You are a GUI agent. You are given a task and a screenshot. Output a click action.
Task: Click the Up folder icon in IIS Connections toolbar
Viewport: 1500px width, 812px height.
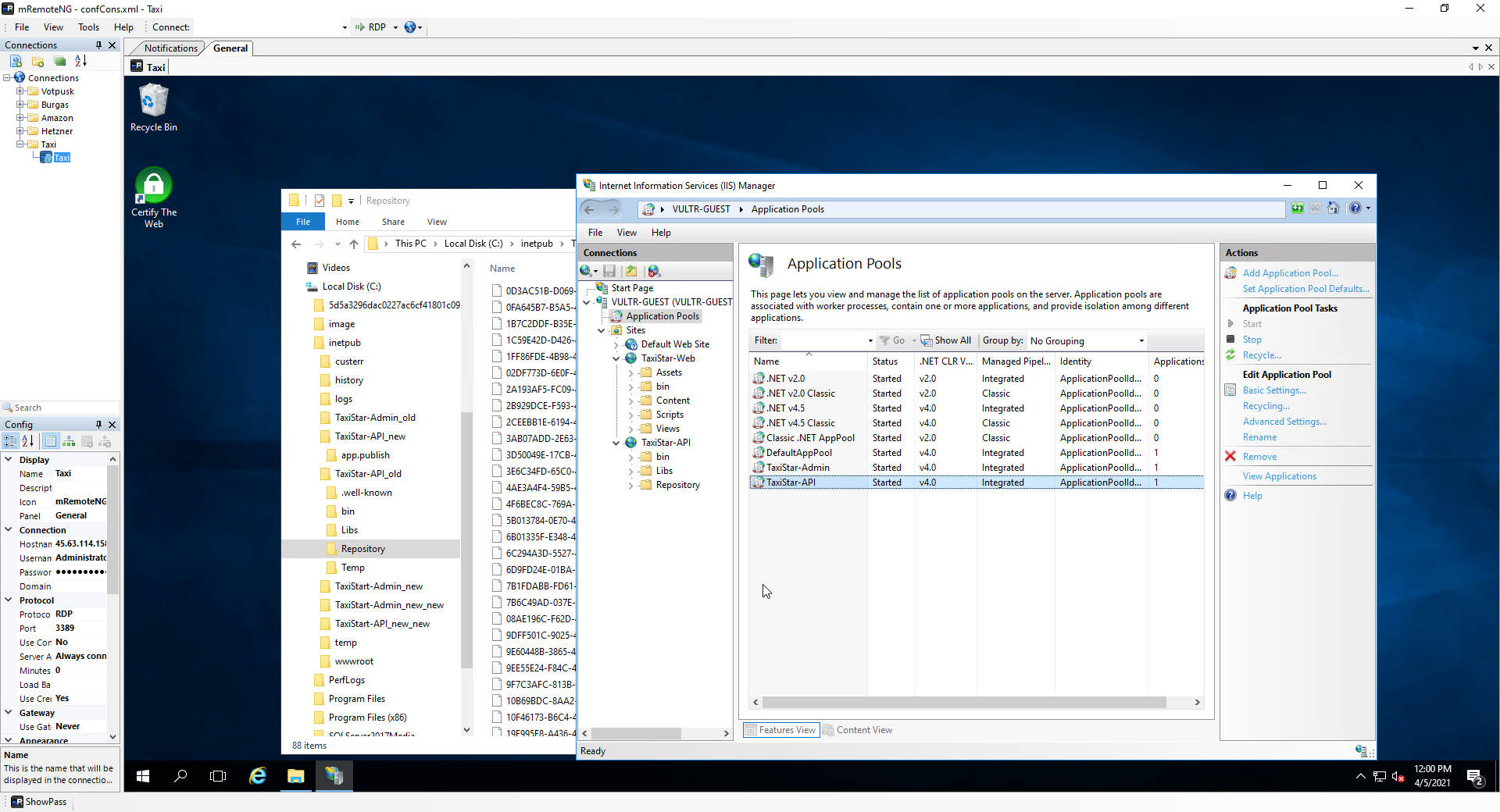point(631,271)
